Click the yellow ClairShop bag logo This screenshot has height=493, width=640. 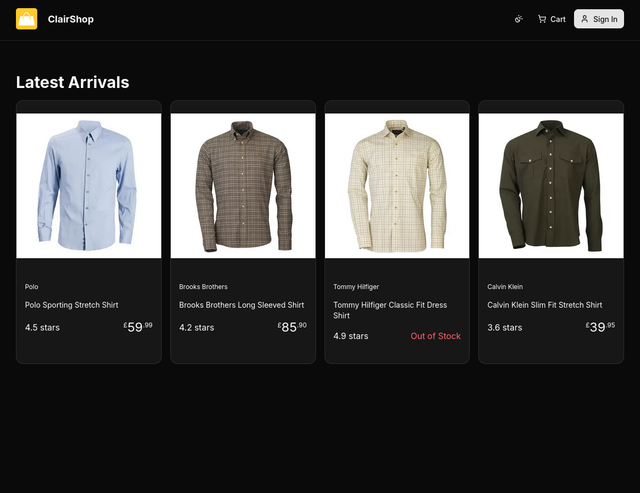point(27,19)
